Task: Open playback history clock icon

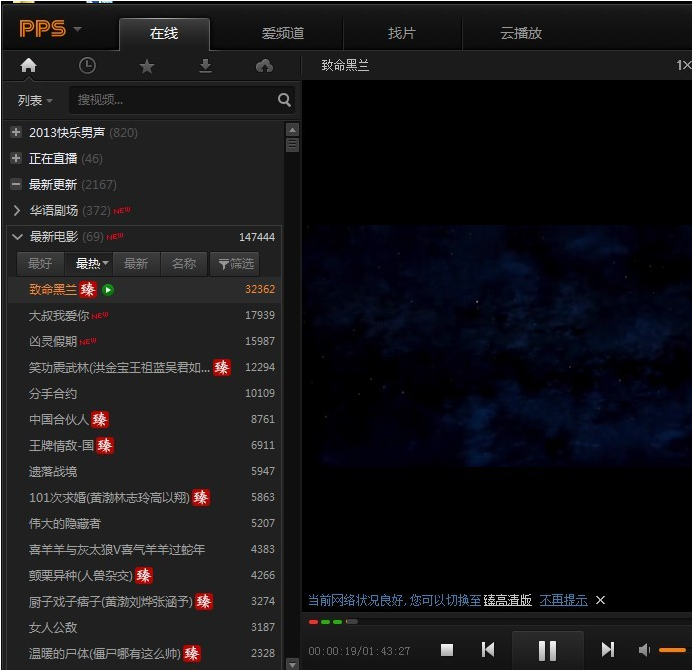Action: tap(87, 65)
